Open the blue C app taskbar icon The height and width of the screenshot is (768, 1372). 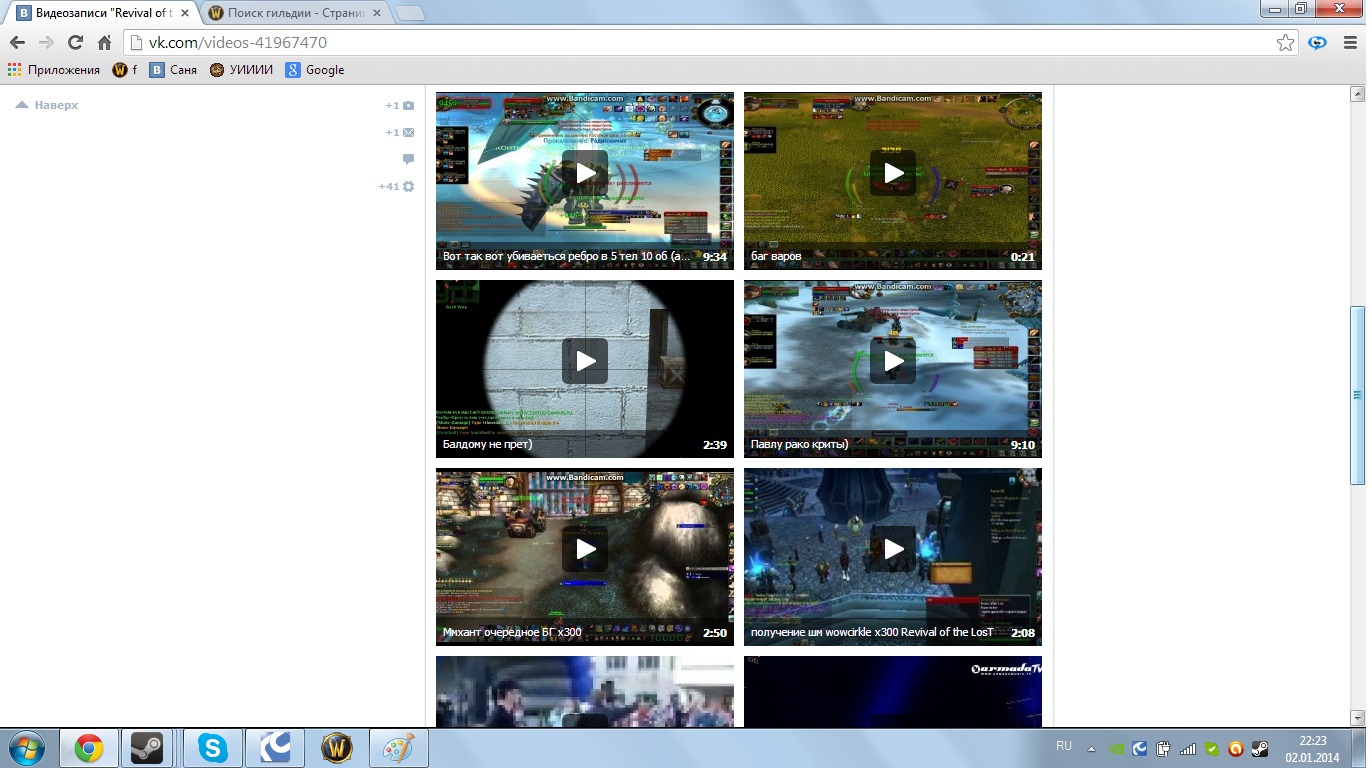(275, 748)
